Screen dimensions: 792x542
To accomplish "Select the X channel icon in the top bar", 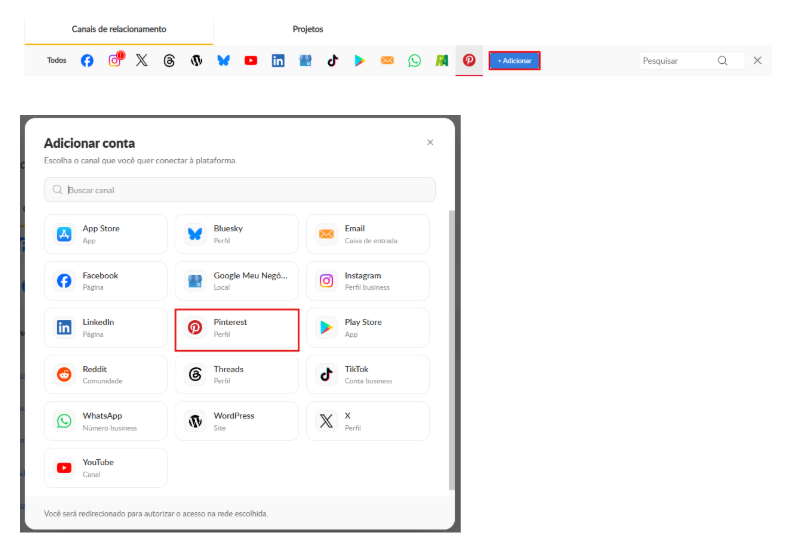I will pyautogui.click(x=142, y=61).
